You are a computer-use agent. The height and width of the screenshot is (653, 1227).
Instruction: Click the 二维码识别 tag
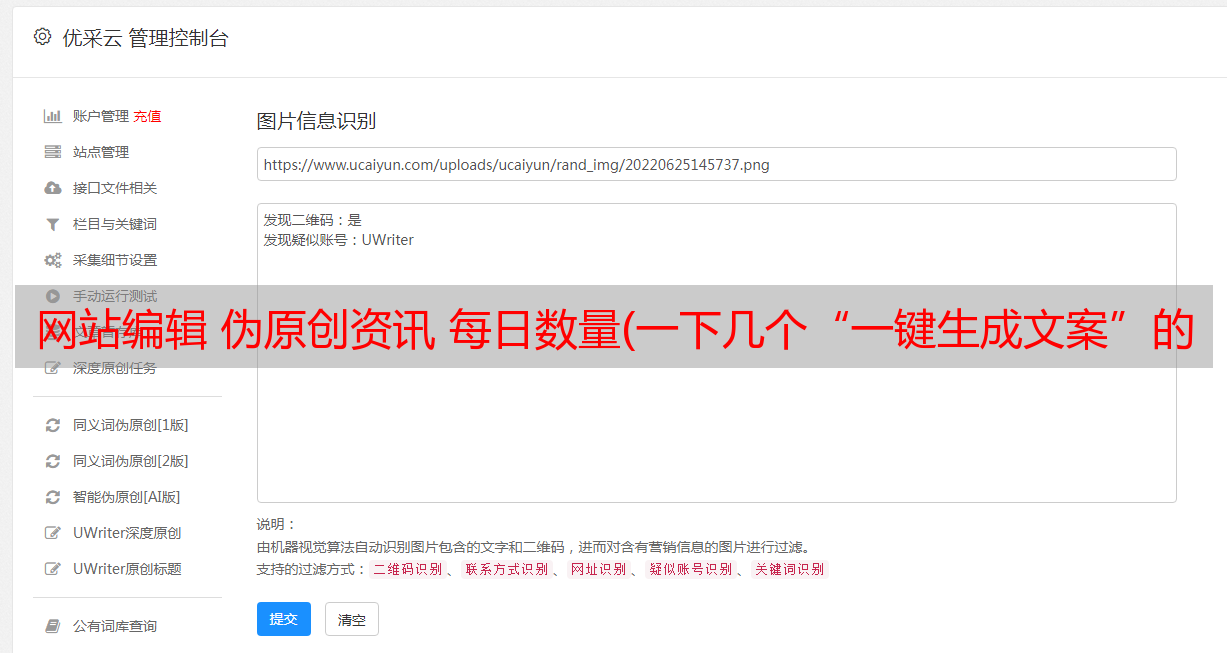(408, 569)
